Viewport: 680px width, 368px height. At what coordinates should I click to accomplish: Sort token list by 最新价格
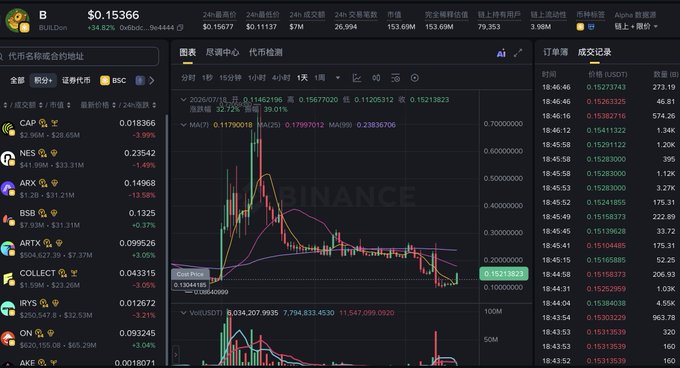pyautogui.click(x=98, y=105)
